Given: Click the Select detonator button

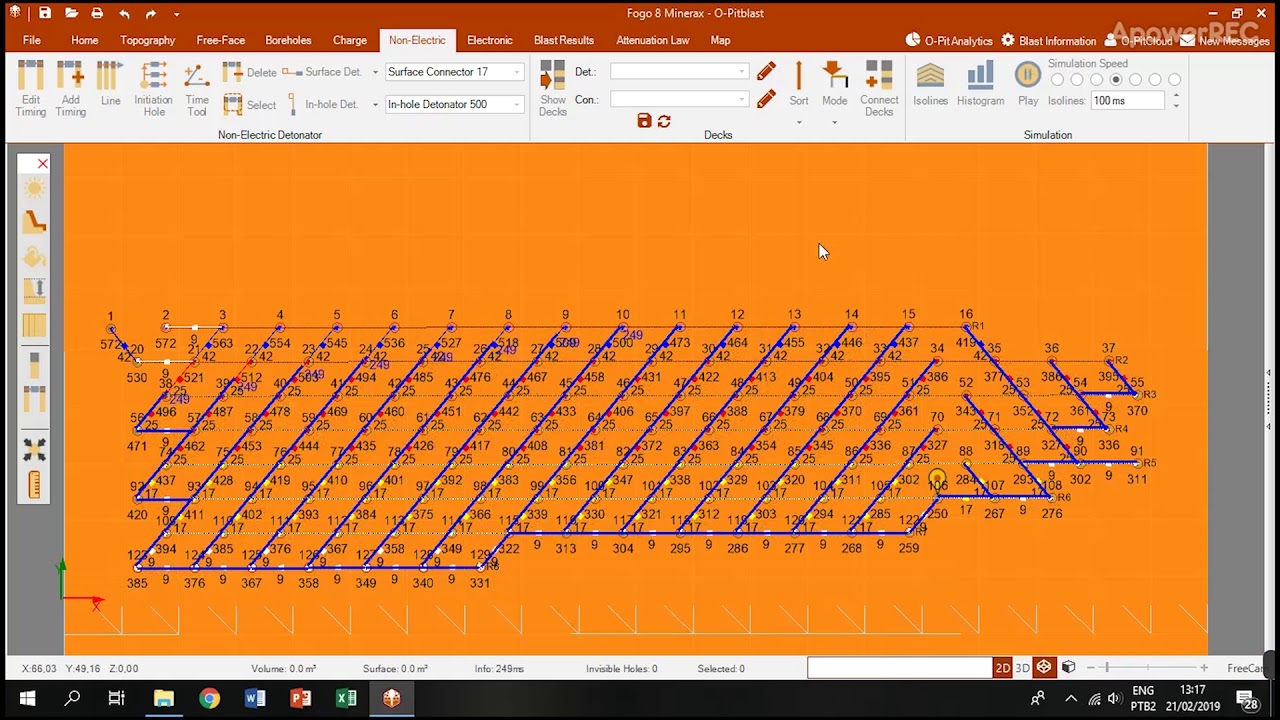Looking at the screenshot, I should tap(250, 104).
